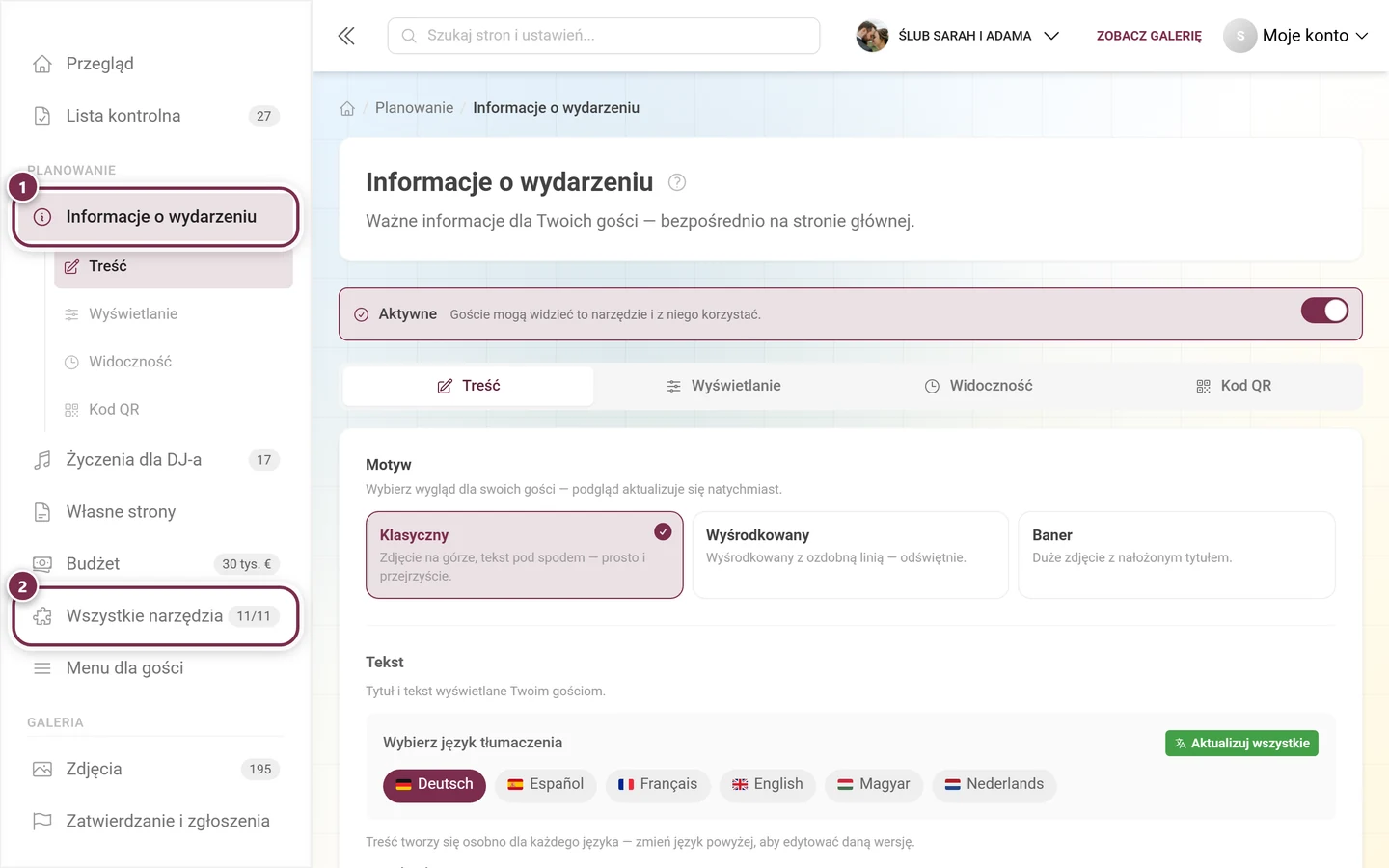Click the Zatwierdzanie i zgłoszenia flag icon
Screen dimensions: 1389x868
[x=42, y=822]
